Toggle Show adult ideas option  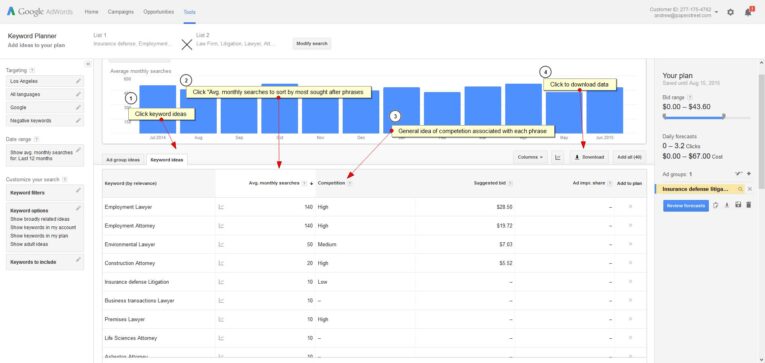point(29,244)
